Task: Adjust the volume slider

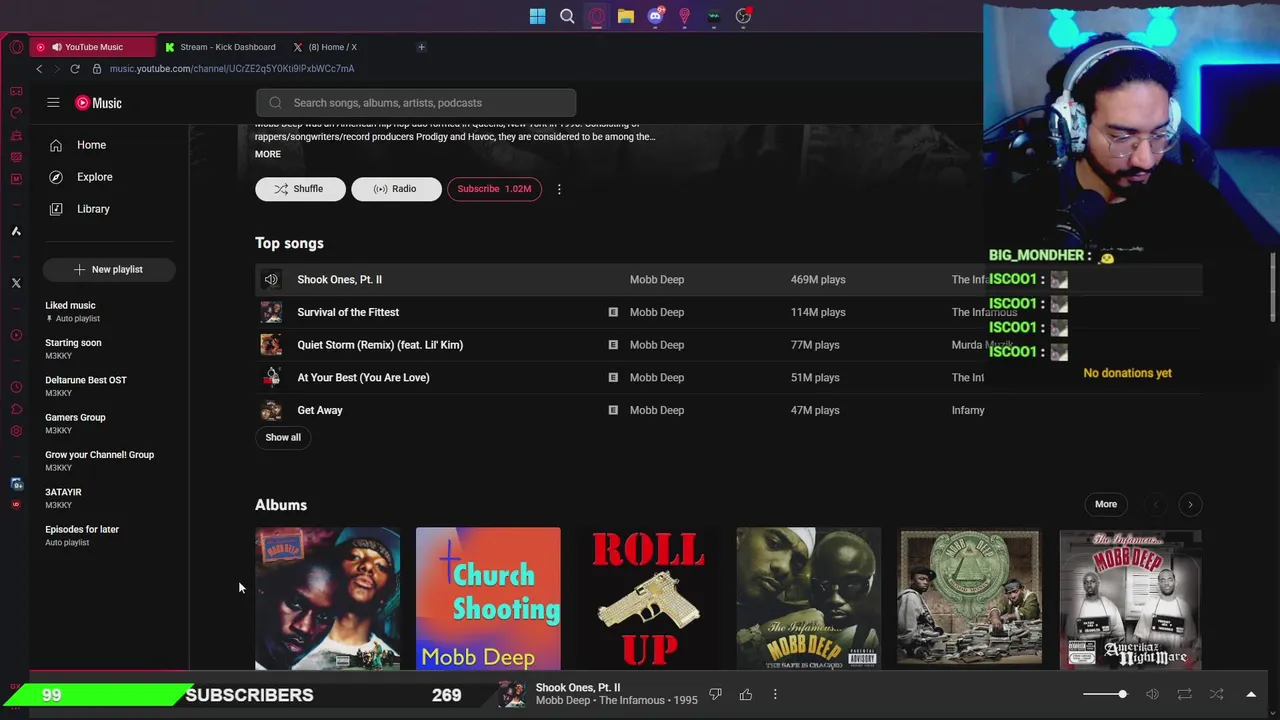Action: click(1106, 694)
